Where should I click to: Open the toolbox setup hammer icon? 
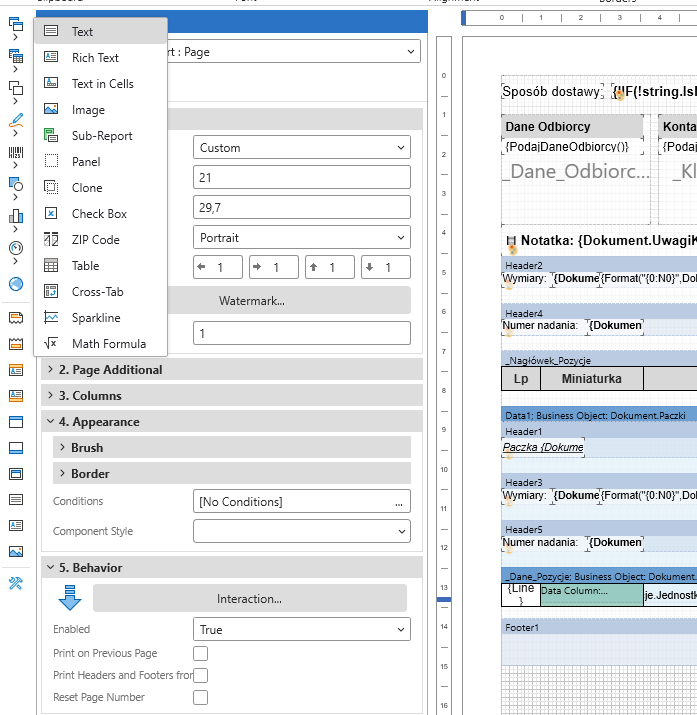15,584
